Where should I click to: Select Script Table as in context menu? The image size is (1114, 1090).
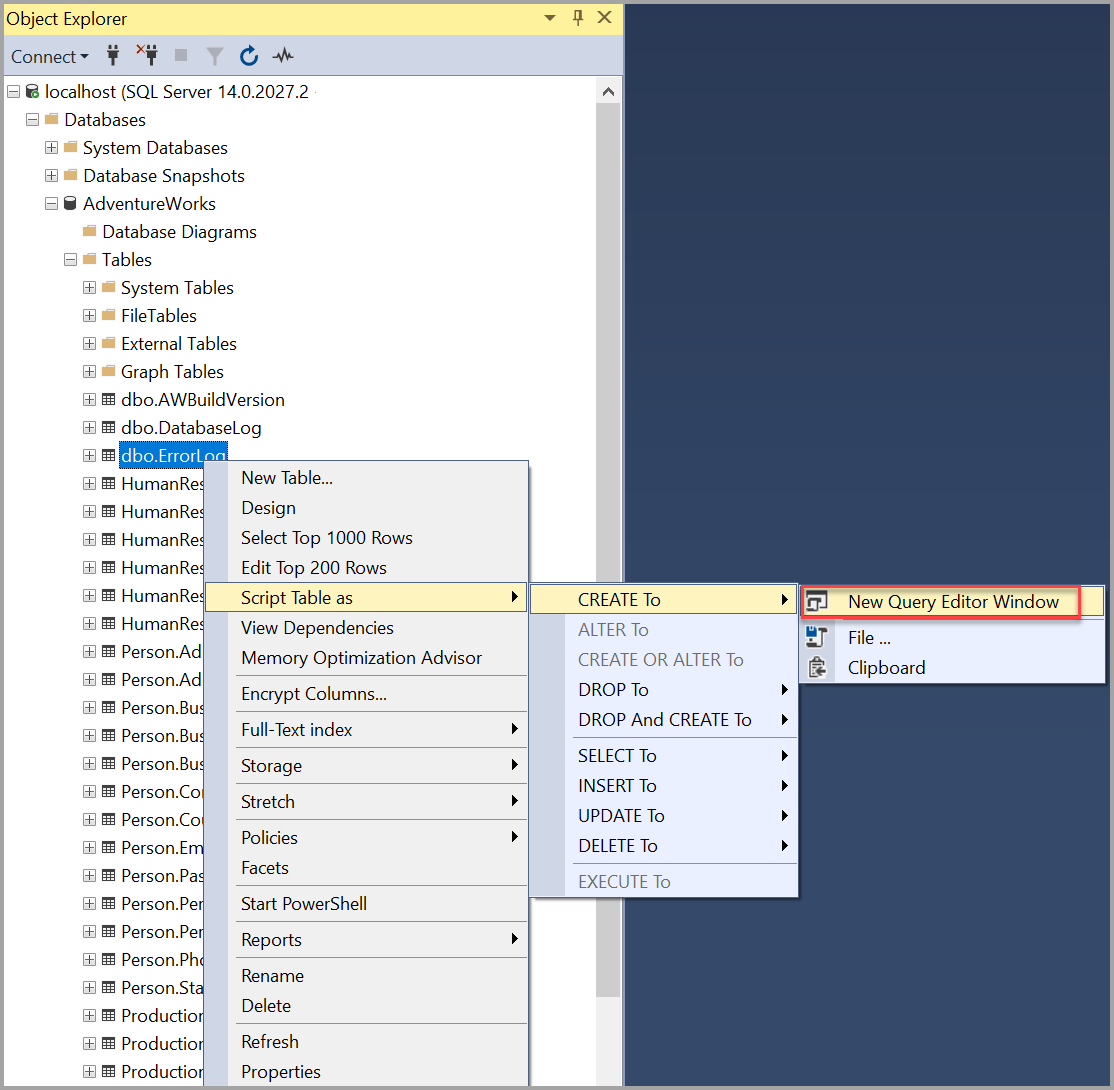pos(298,597)
